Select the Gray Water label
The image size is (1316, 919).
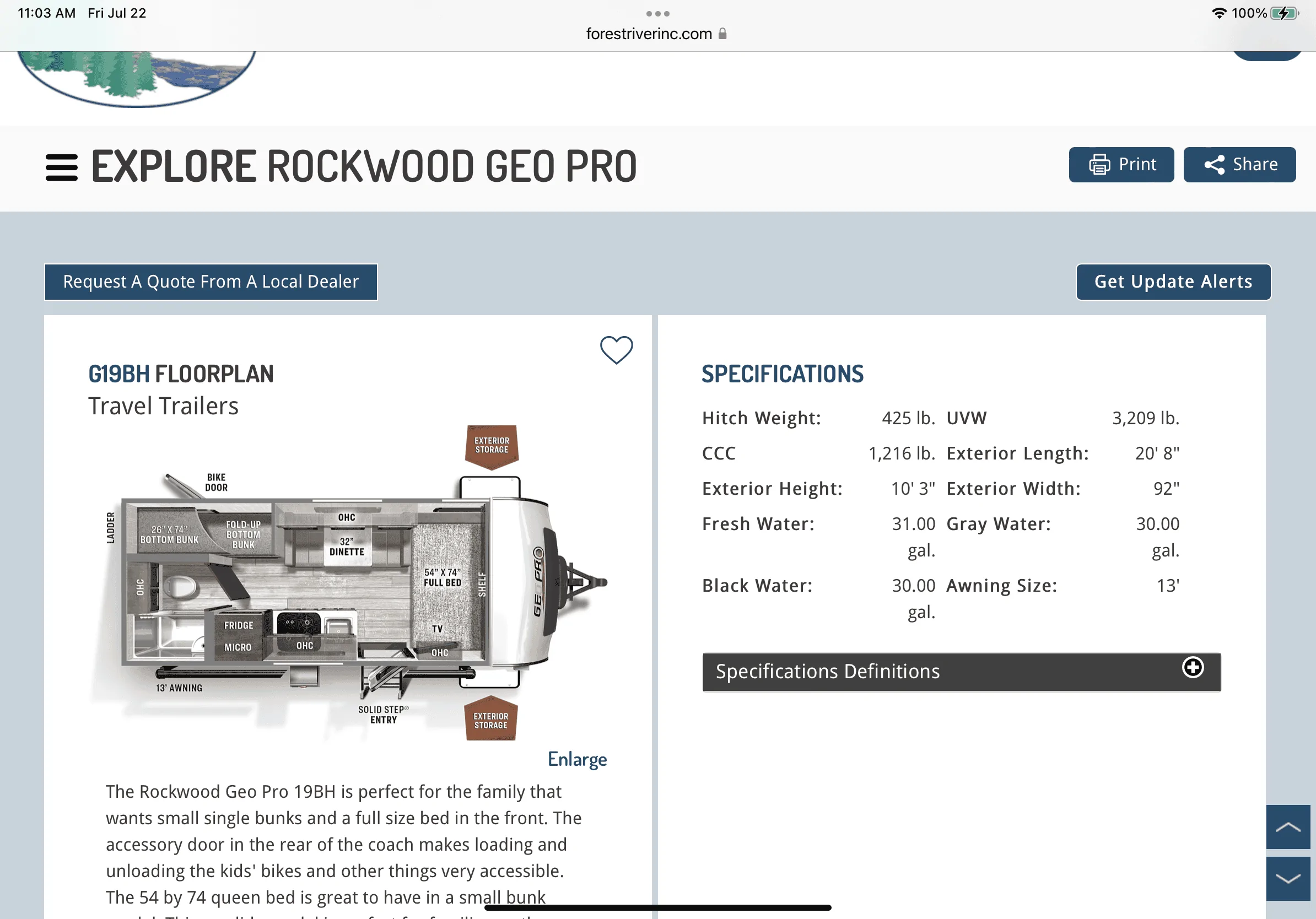point(999,525)
